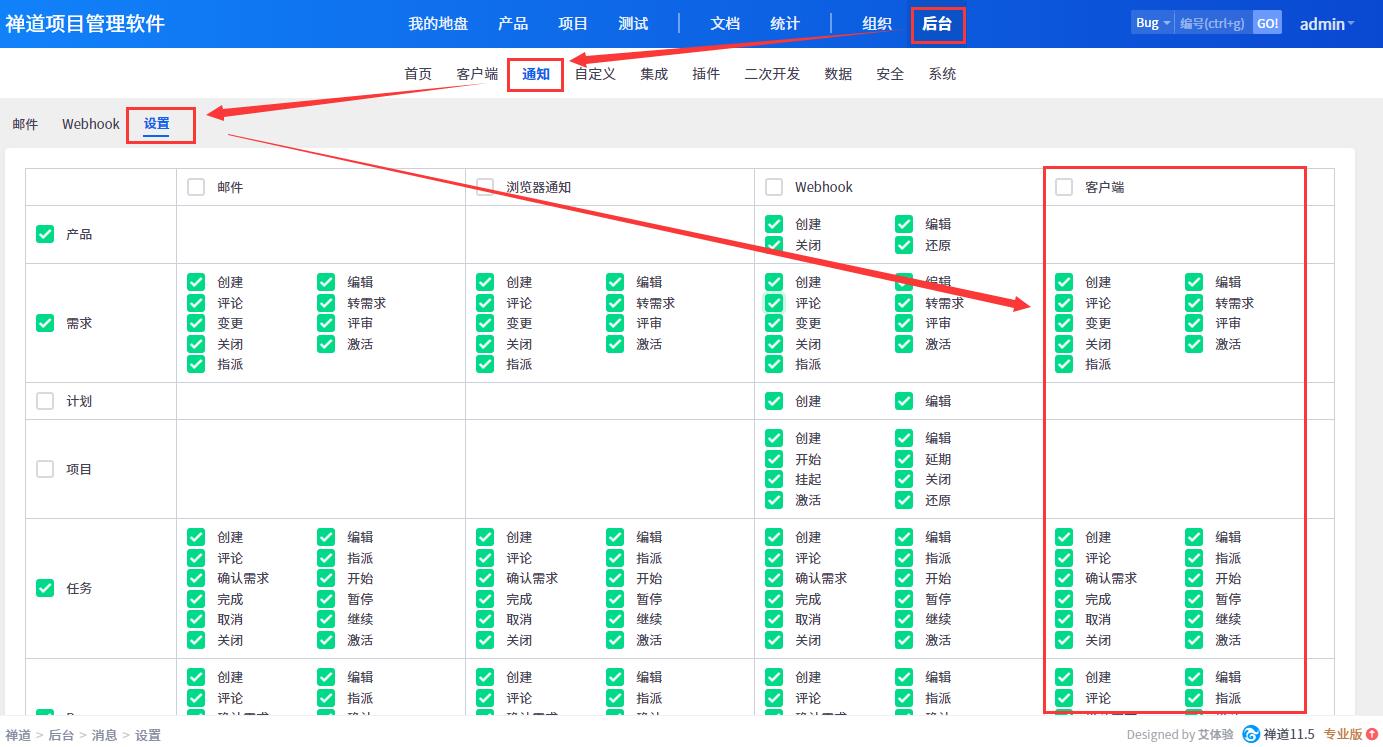
Task: Toggle the 产品 row checkbox
Action: 45,234
